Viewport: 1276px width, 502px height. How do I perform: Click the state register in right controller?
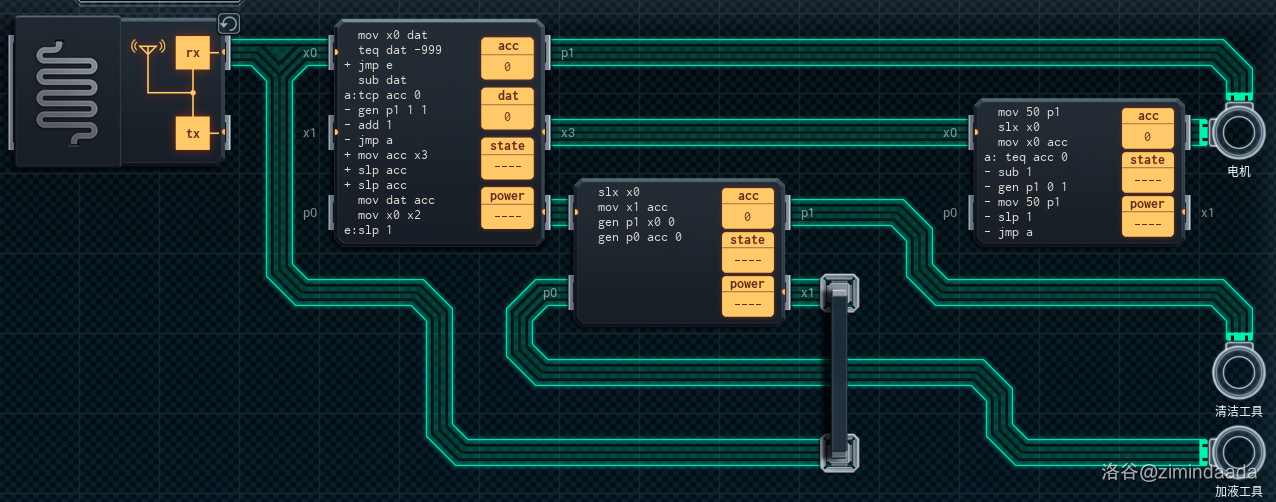1147,181
